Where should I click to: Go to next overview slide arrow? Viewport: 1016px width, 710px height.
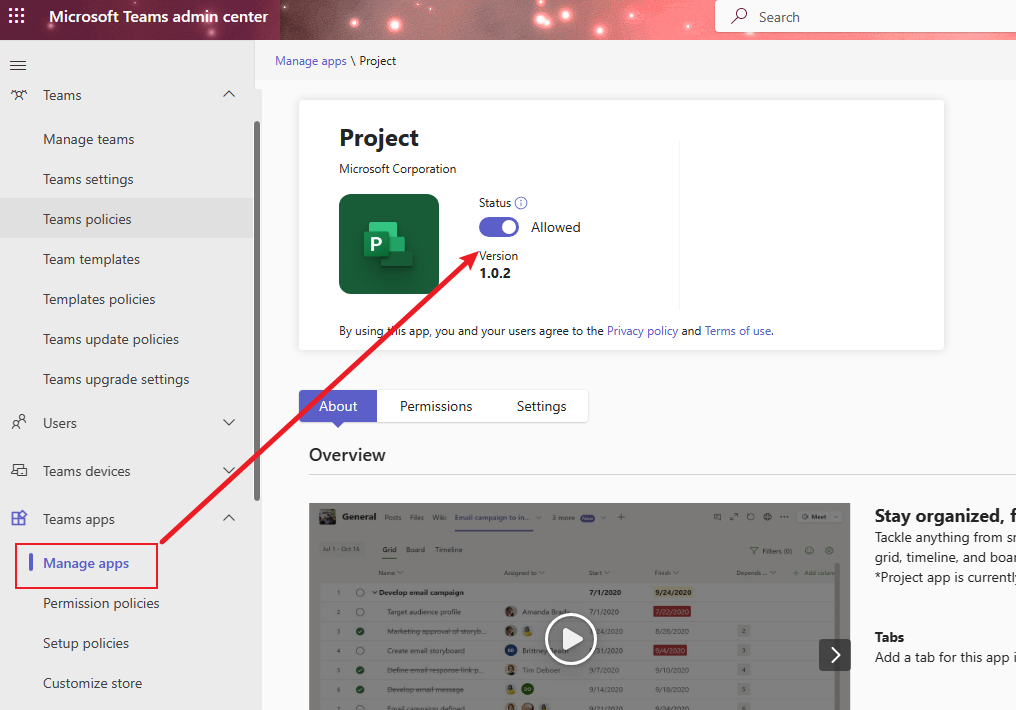coord(835,655)
